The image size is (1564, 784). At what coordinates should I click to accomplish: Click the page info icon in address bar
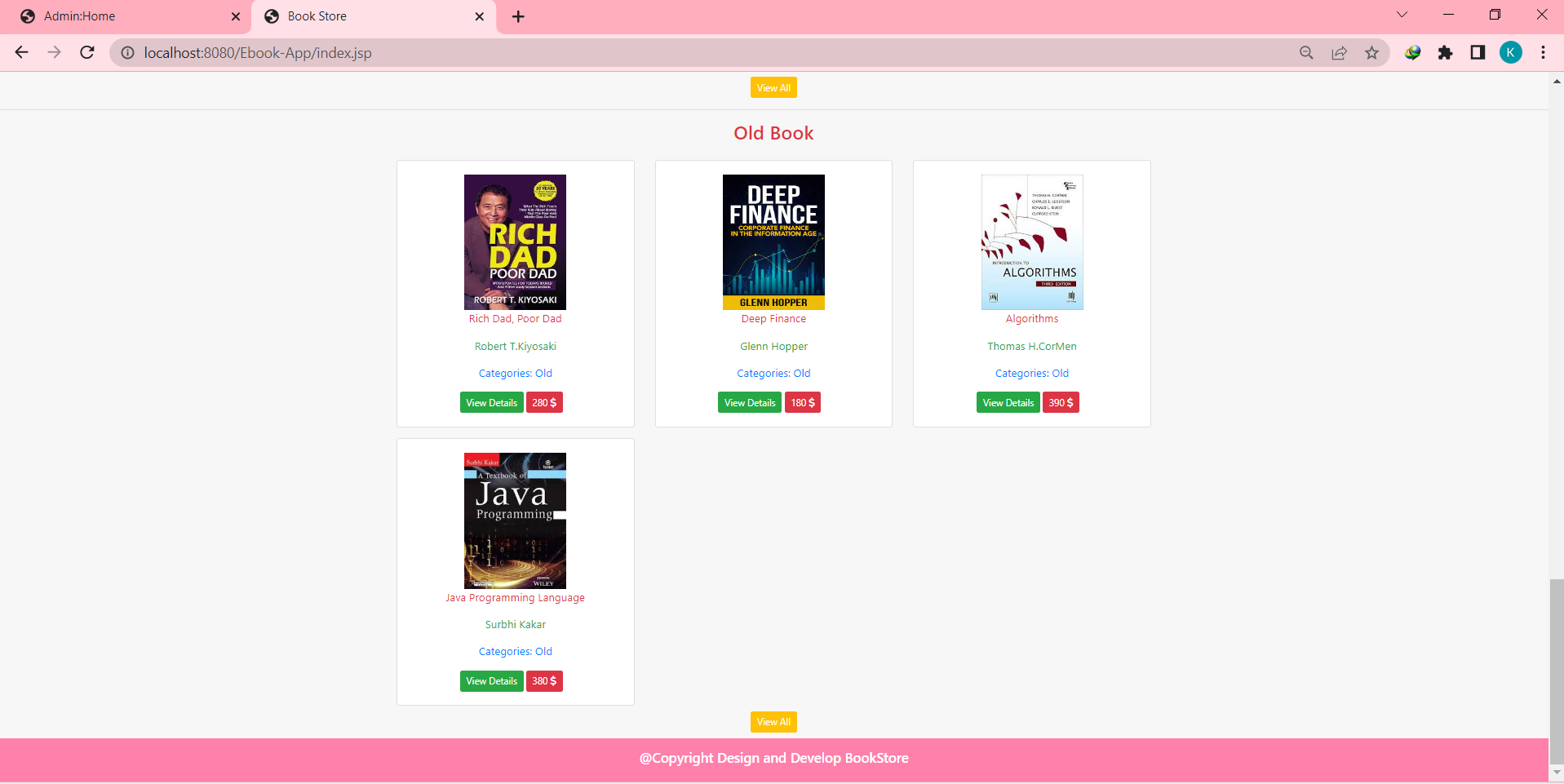pyautogui.click(x=128, y=52)
